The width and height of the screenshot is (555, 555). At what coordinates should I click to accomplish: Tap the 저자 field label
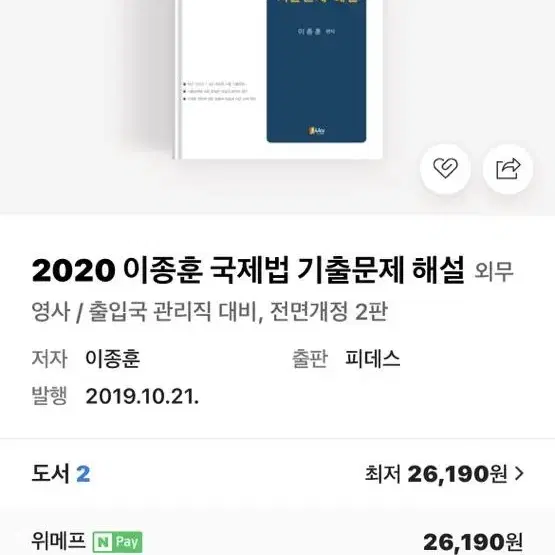[x=49, y=359]
